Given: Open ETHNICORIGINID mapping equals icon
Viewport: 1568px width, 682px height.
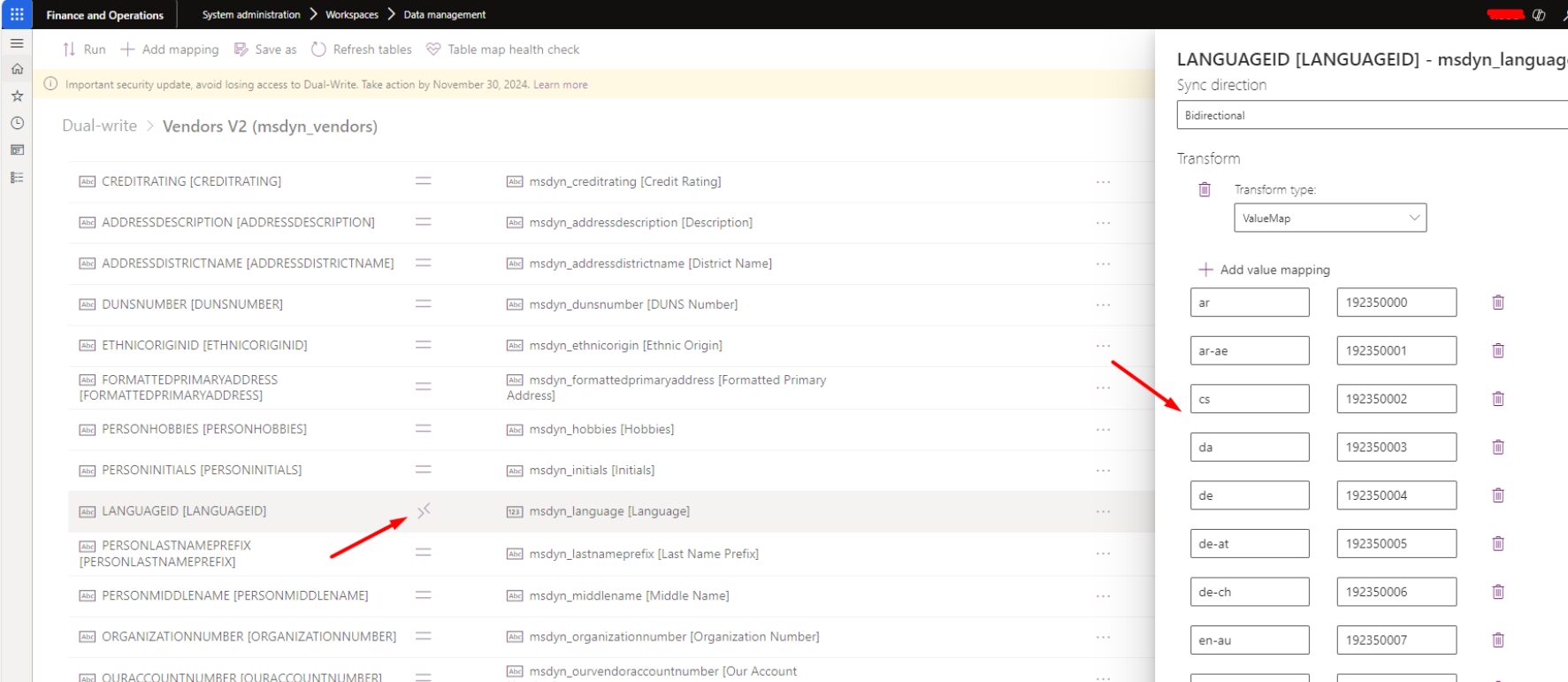Looking at the screenshot, I should 424,345.
